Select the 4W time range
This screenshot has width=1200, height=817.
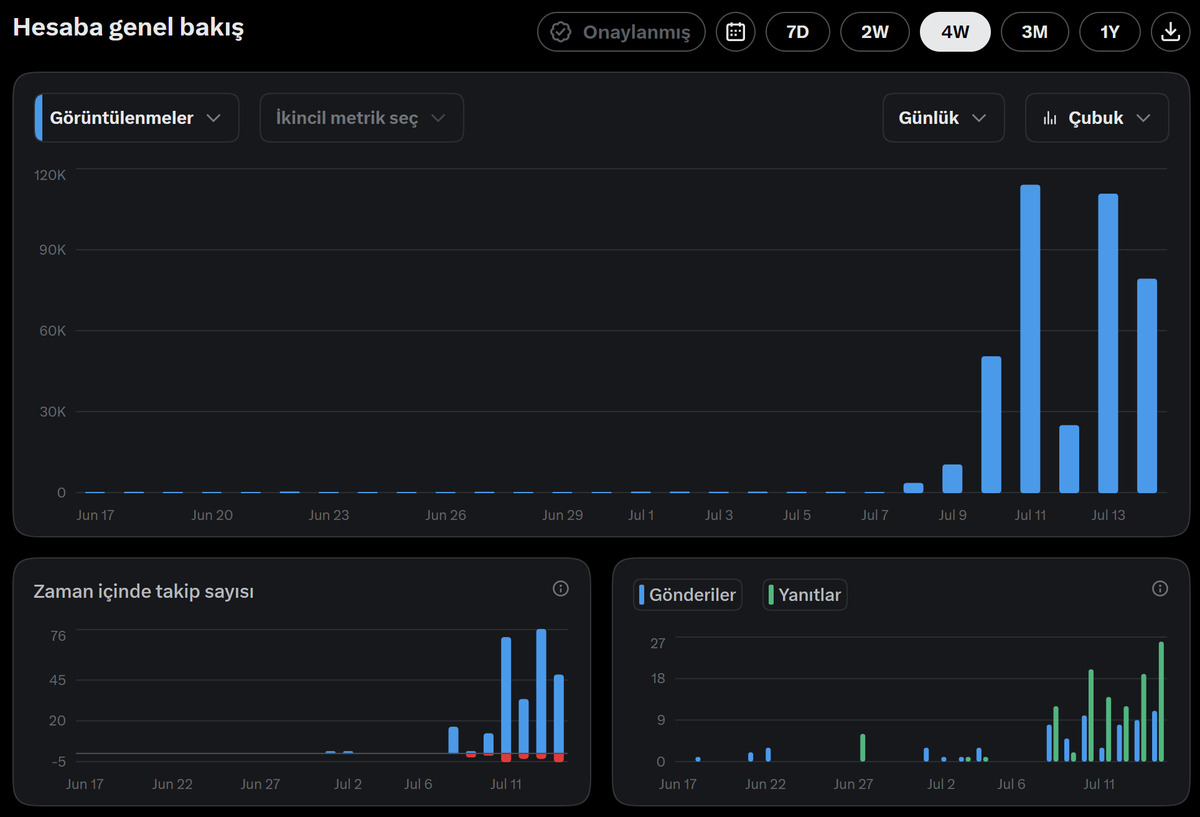point(955,32)
